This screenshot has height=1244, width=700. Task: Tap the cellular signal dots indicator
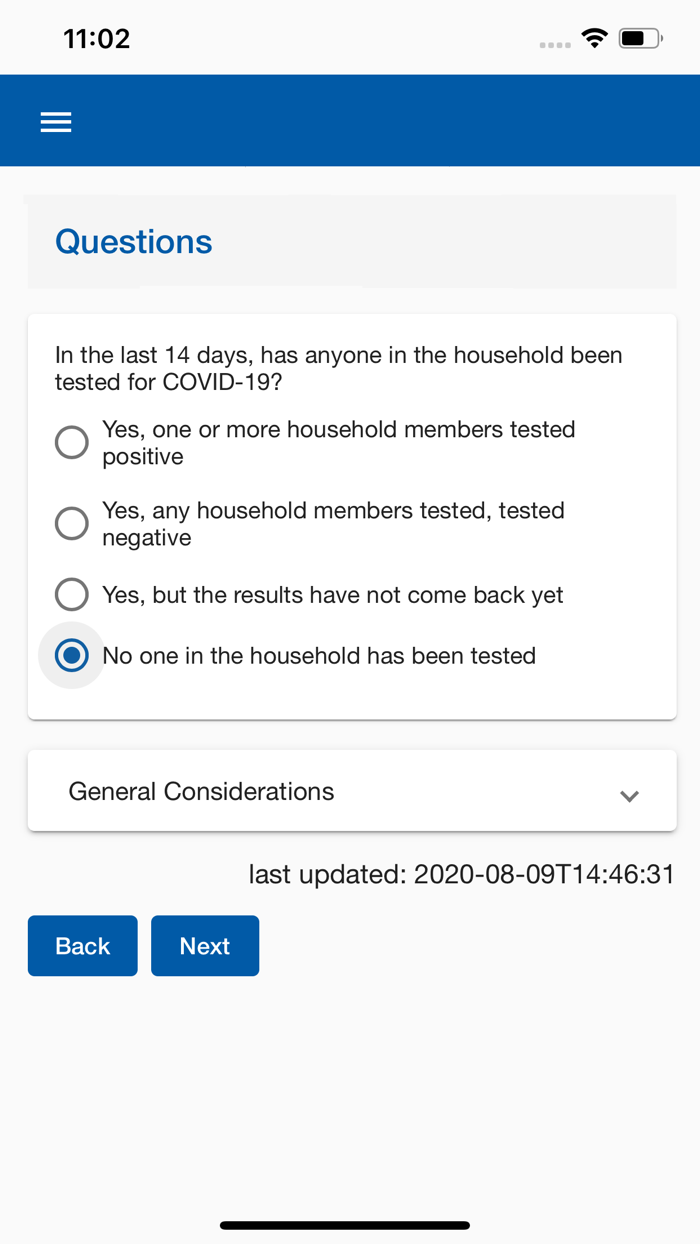(x=556, y=44)
